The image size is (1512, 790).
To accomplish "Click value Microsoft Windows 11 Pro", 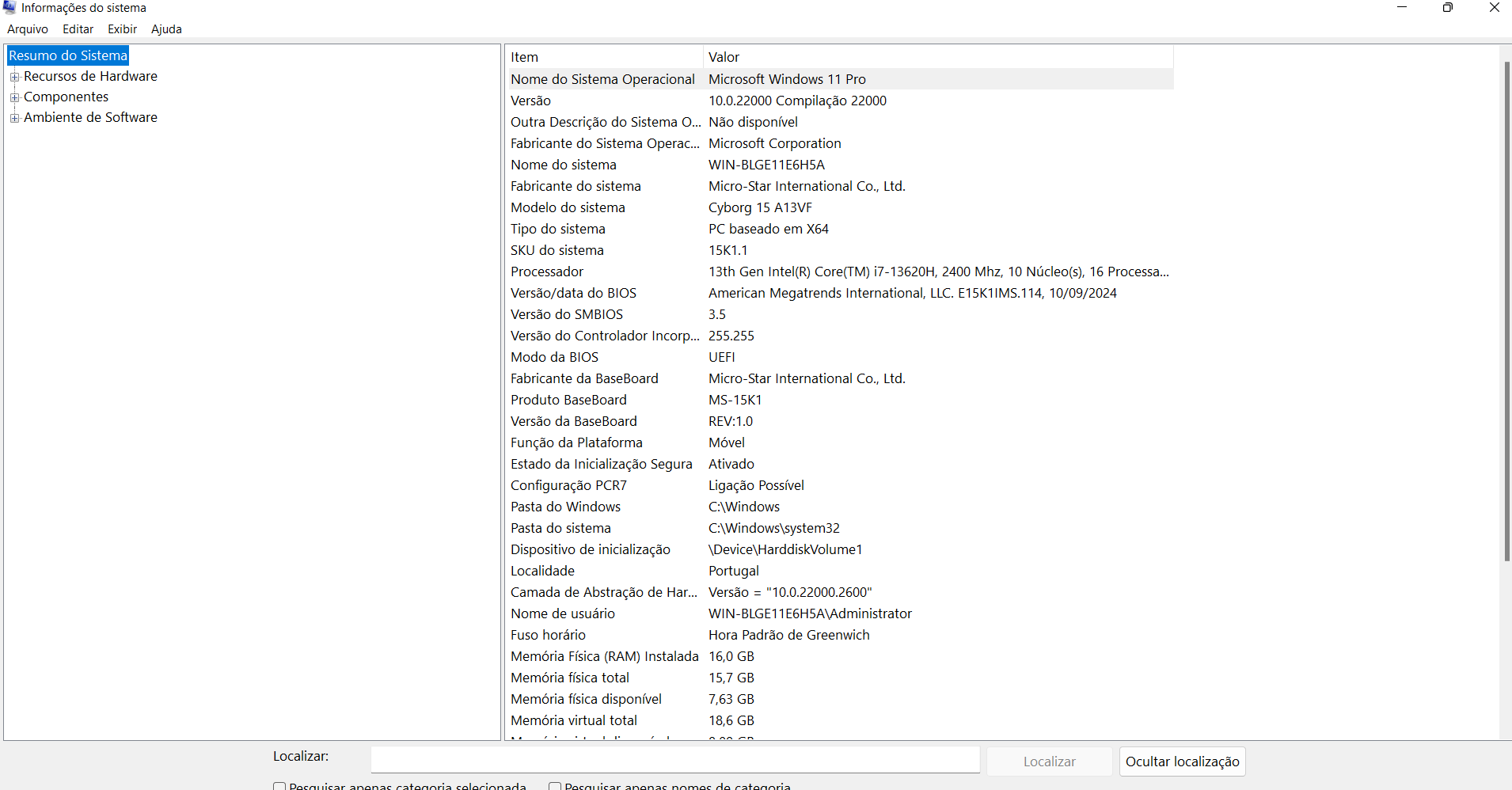I will click(787, 79).
